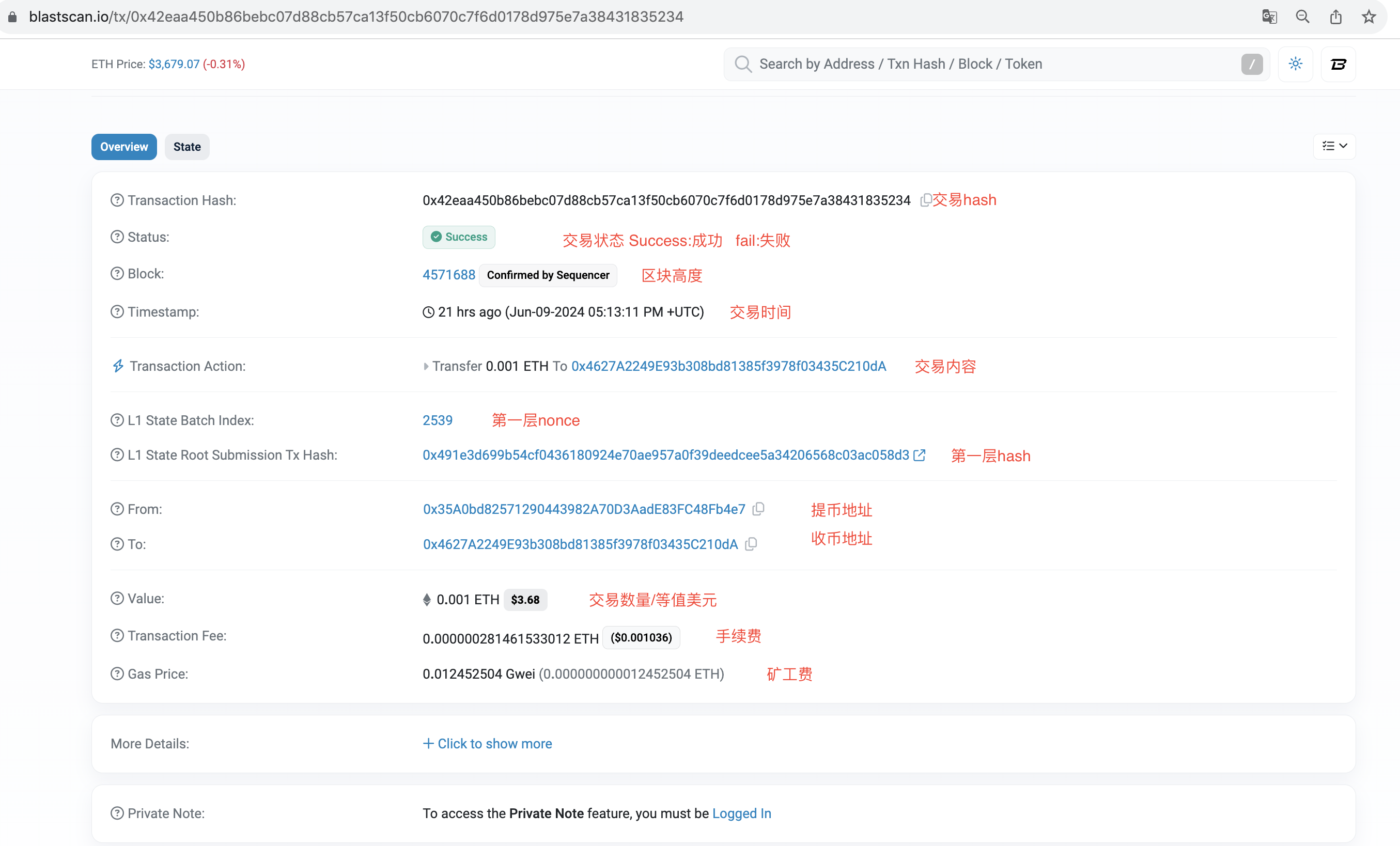The width and height of the screenshot is (1400, 846).
Task: Open the list view options dropdown
Action: (1334, 147)
